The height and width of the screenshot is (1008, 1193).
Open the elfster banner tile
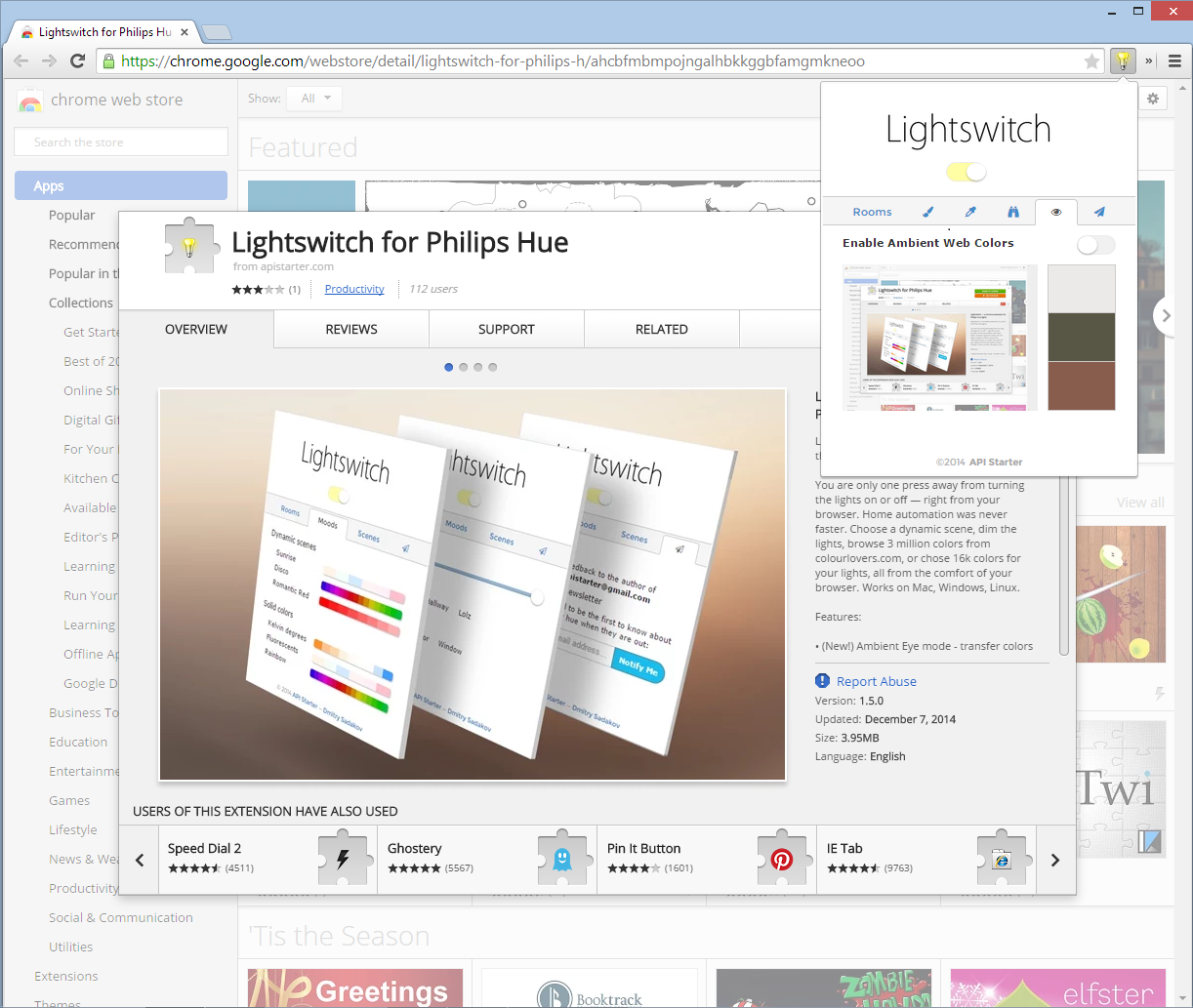tap(1058, 988)
